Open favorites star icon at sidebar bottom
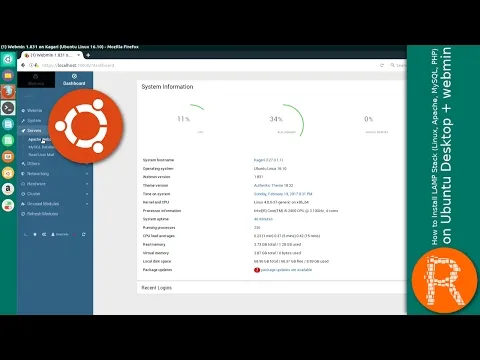 tap(35, 234)
